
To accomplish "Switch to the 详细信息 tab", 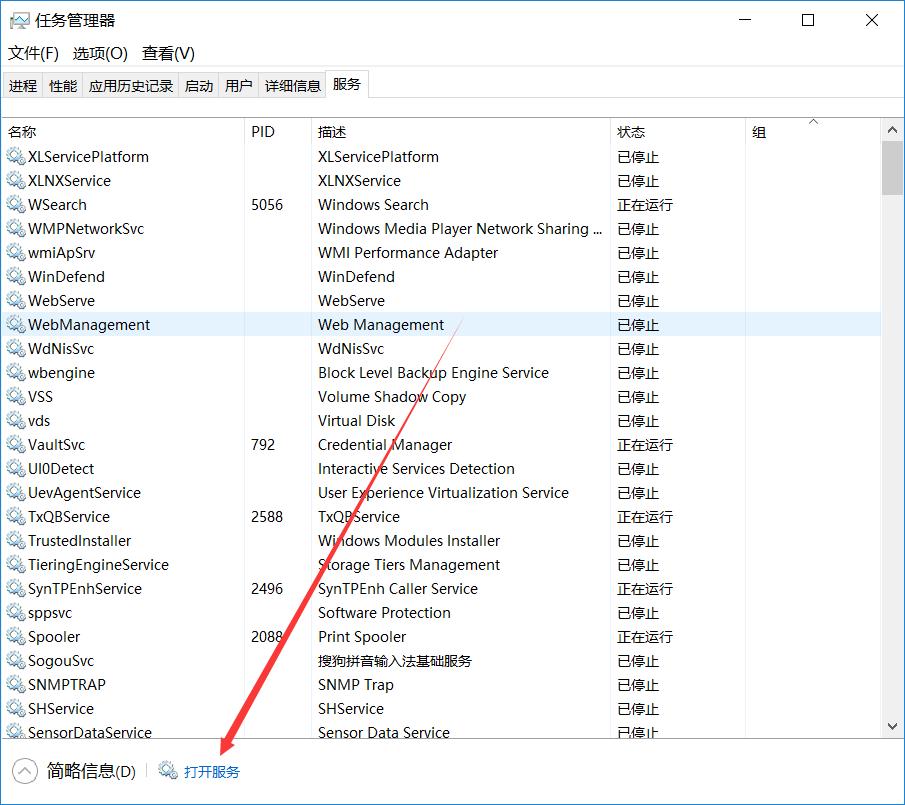I will (x=292, y=85).
